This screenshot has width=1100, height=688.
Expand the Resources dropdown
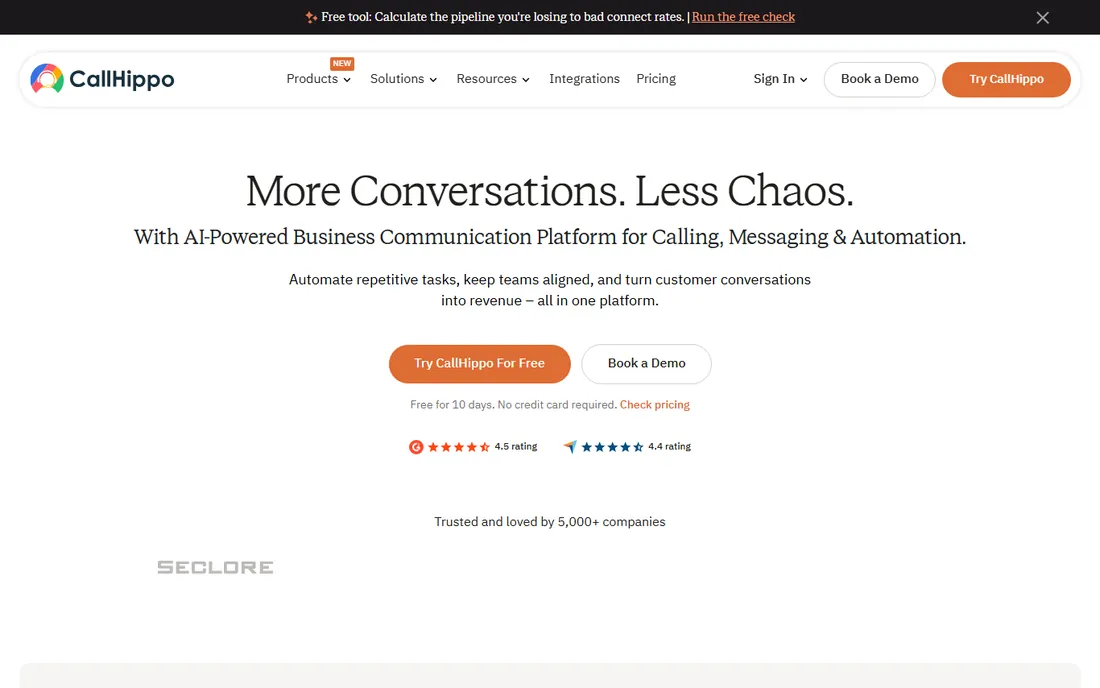coord(492,79)
